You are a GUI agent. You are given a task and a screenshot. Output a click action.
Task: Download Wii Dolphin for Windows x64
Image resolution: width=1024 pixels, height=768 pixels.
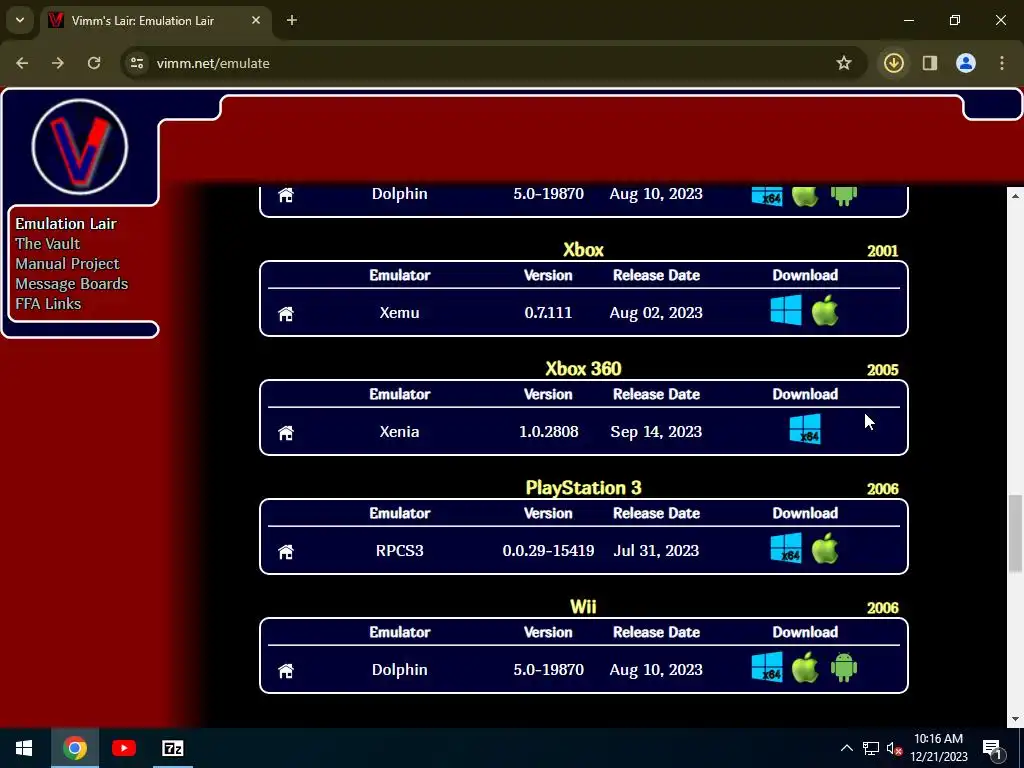[767, 667]
